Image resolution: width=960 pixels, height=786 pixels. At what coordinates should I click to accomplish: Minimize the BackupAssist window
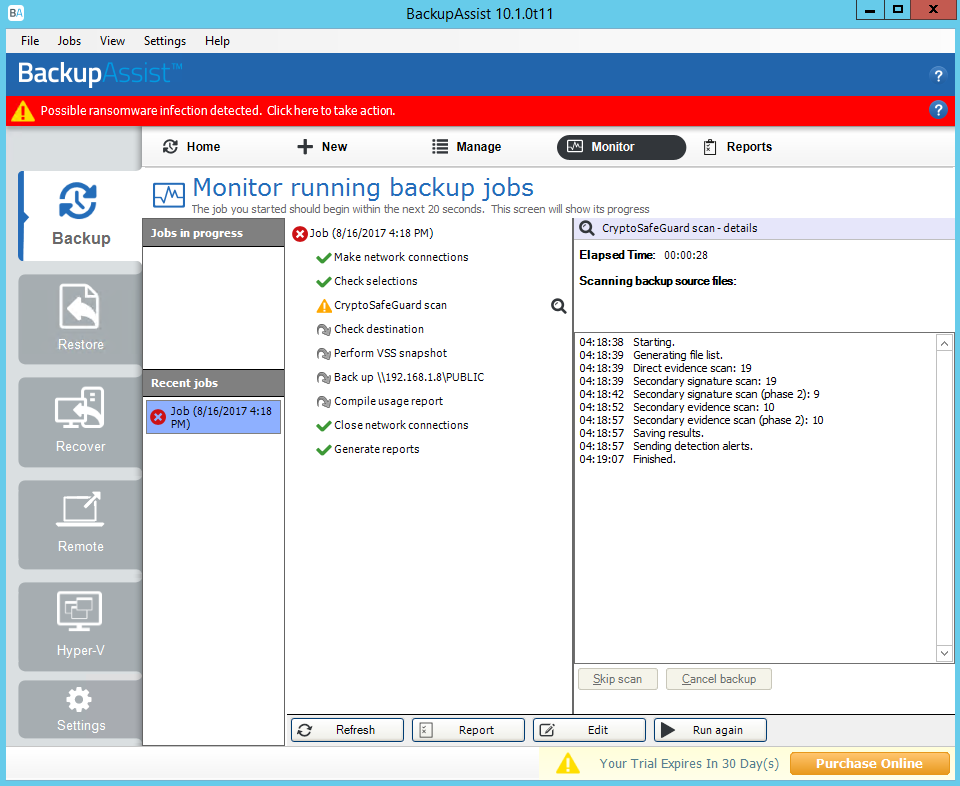pos(869,10)
